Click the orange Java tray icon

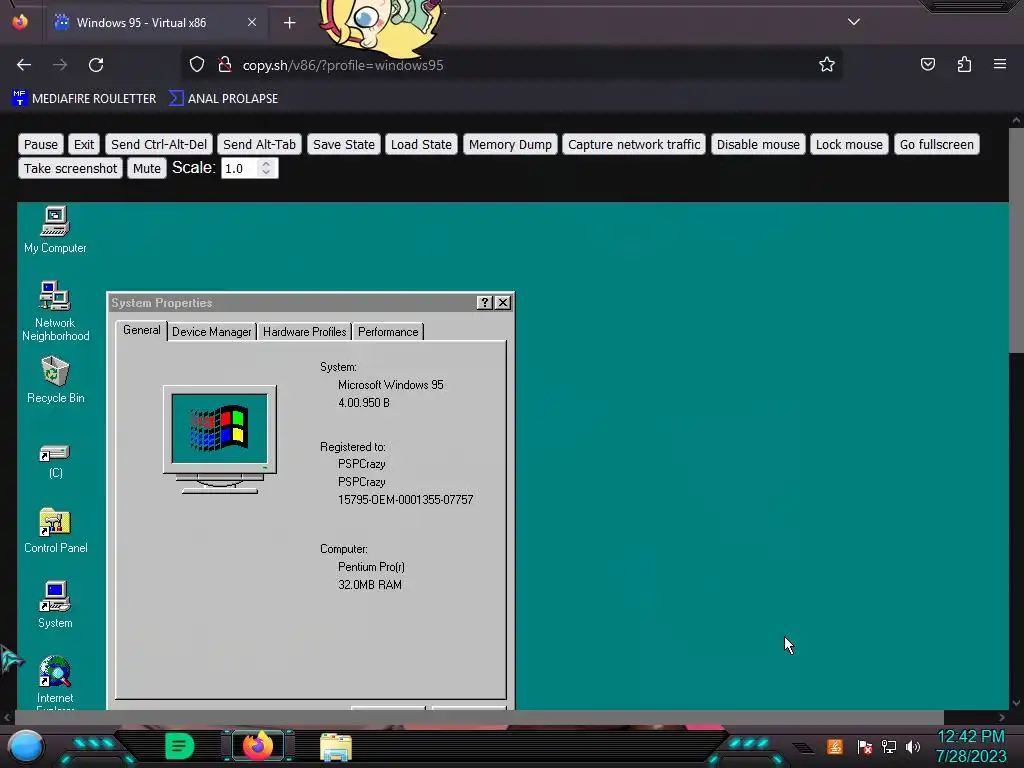(x=835, y=746)
